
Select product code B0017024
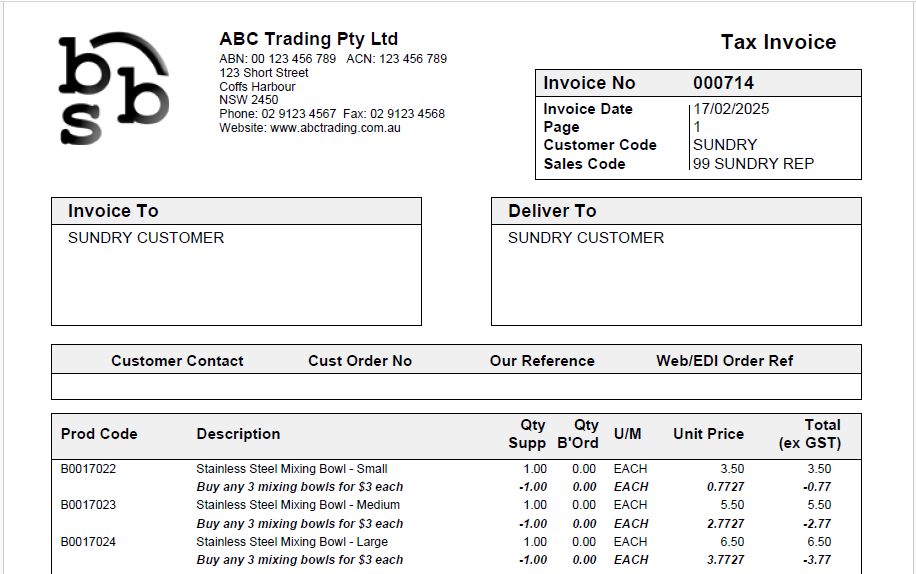88,542
